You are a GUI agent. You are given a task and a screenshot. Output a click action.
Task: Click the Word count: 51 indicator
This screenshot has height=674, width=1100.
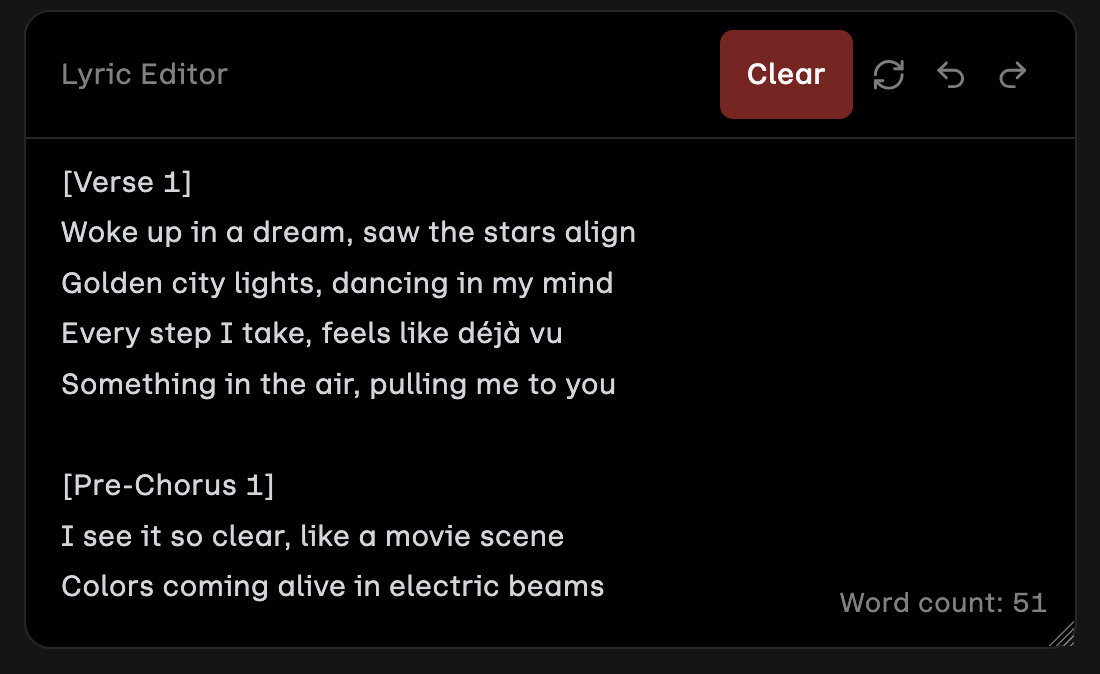pos(943,603)
